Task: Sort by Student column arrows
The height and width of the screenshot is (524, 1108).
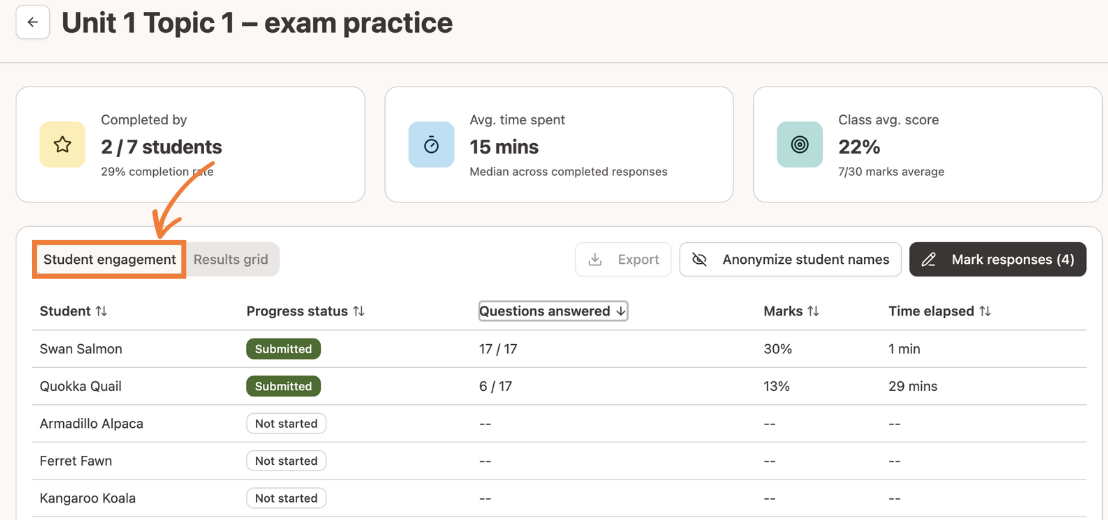Action: coord(101,311)
